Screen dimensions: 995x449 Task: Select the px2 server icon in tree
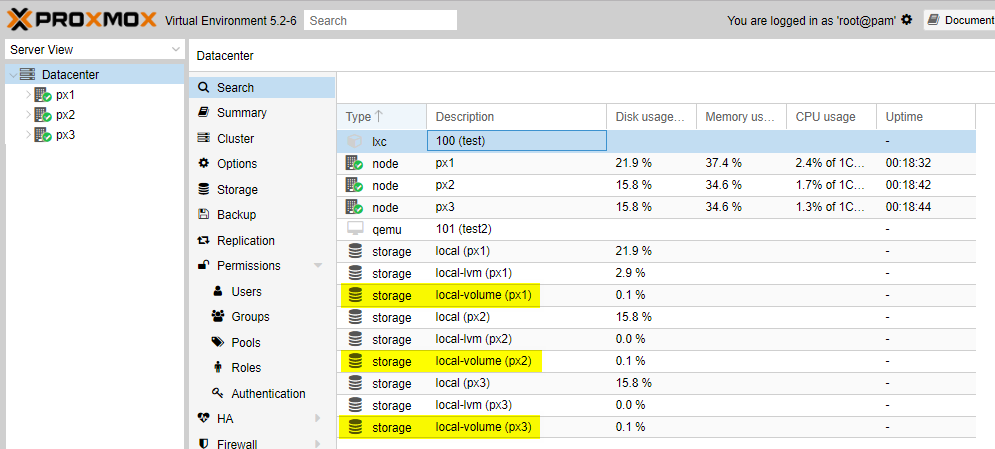43,115
